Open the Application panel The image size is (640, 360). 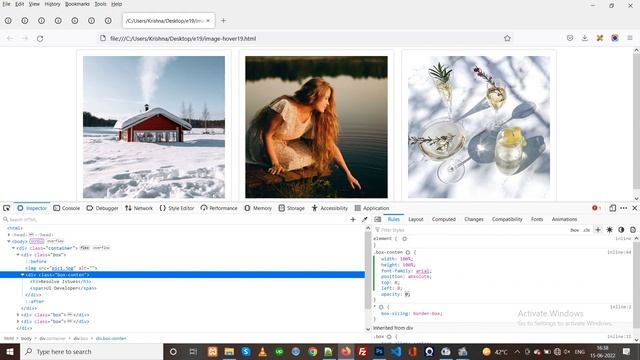[372, 208]
